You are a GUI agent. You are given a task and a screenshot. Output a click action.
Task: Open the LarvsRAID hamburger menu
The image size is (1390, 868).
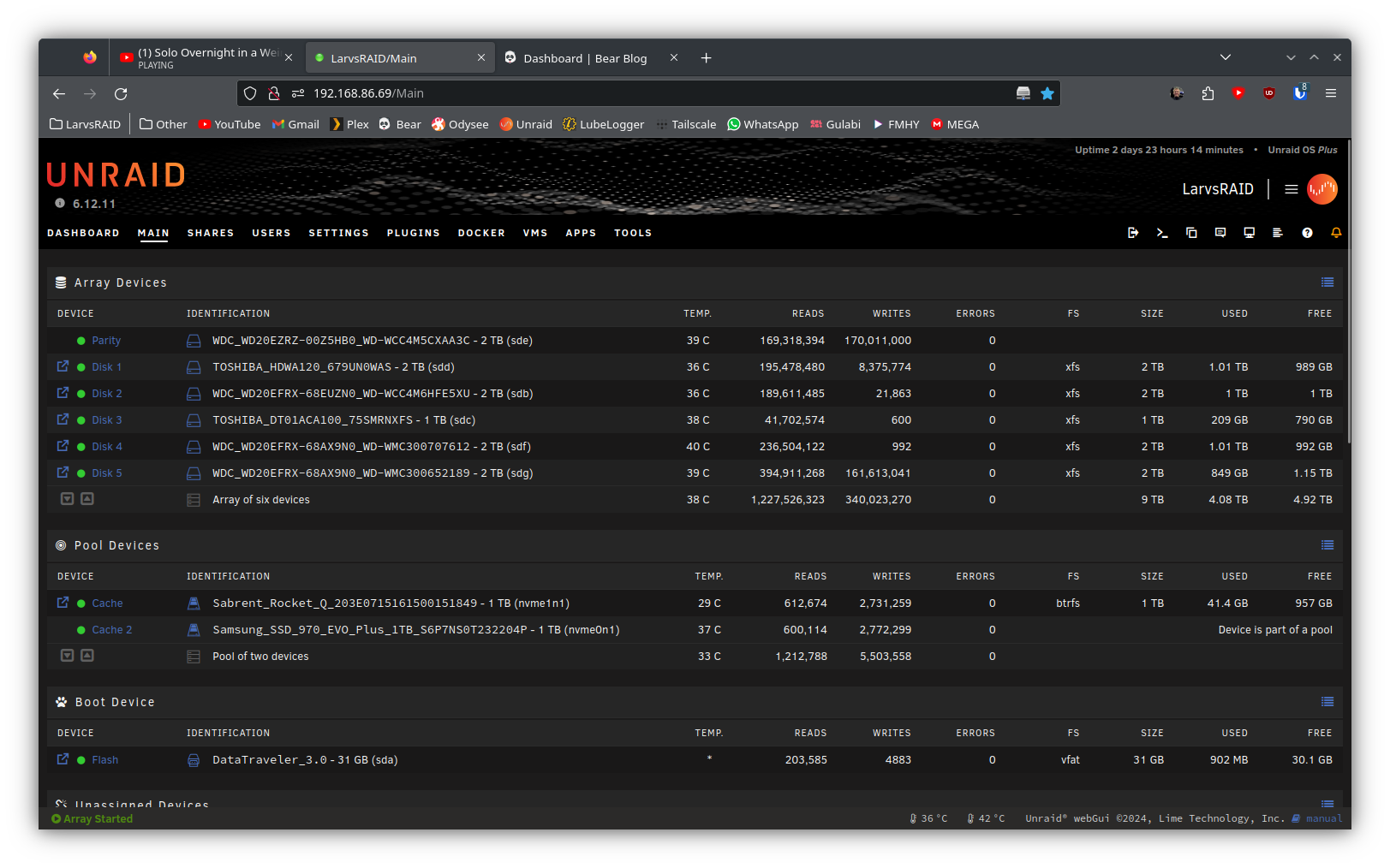(x=1292, y=189)
